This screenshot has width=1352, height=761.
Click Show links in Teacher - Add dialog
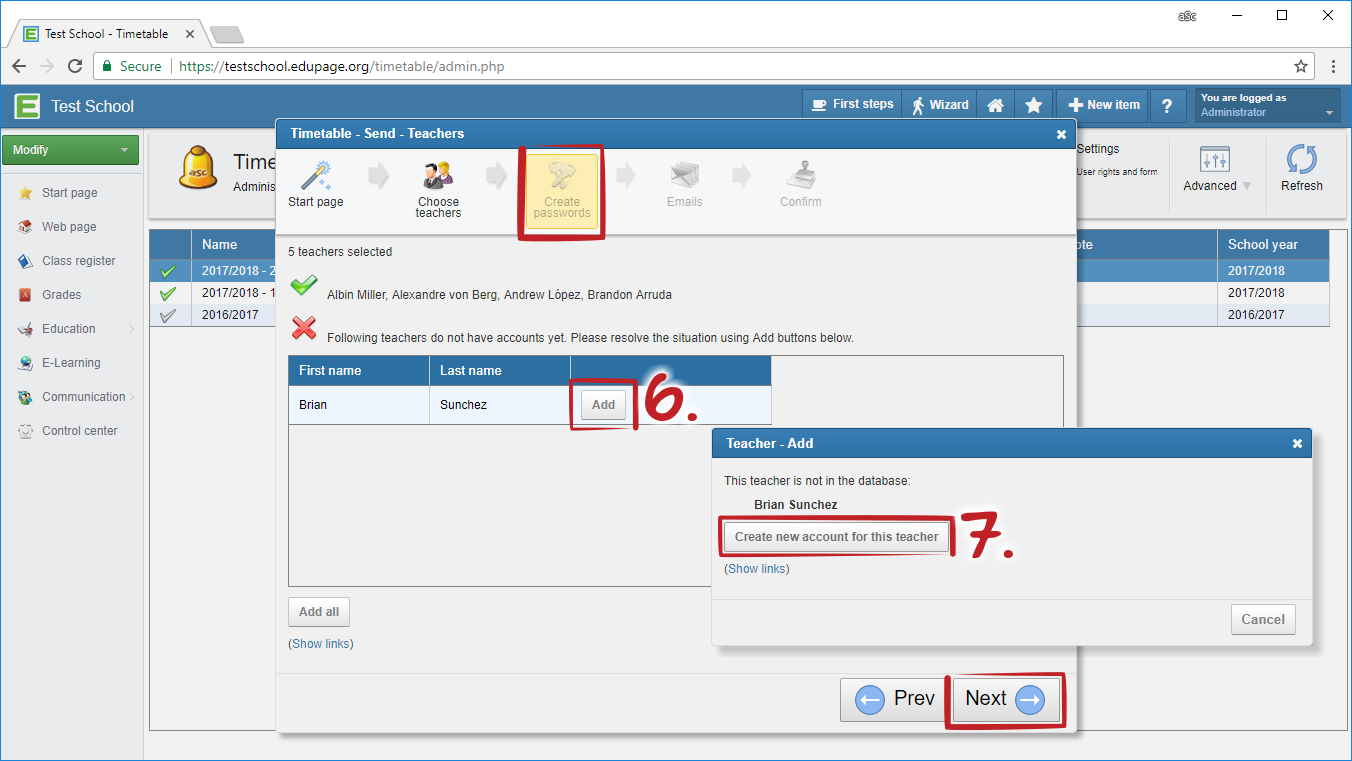[x=757, y=569]
